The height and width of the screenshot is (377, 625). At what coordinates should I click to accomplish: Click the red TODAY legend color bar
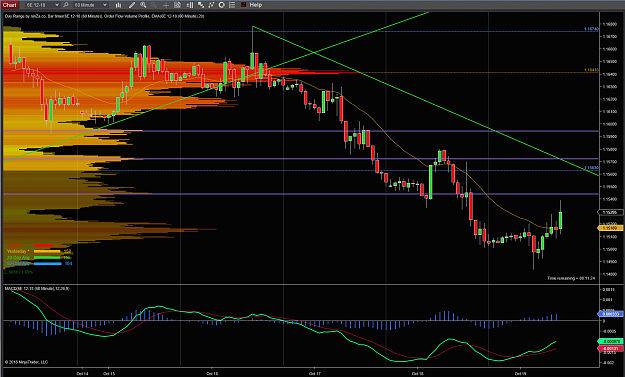[x=43, y=245]
